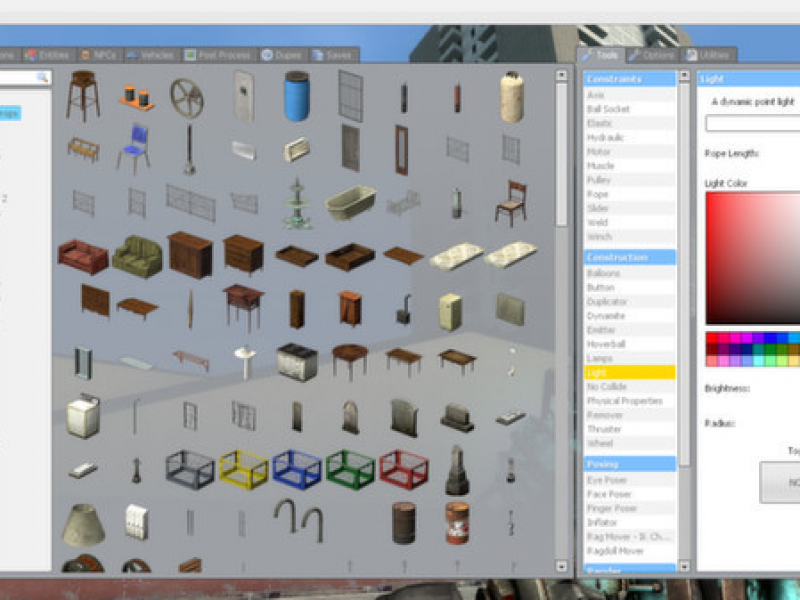
Task: Spawn the wooden bar stool prop
Action: (83, 96)
